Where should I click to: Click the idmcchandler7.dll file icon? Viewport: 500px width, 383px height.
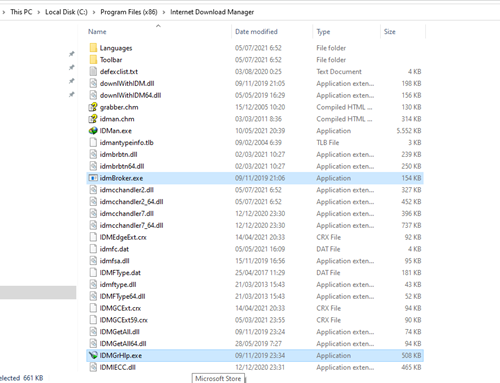pyautogui.click(x=93, y=213)
